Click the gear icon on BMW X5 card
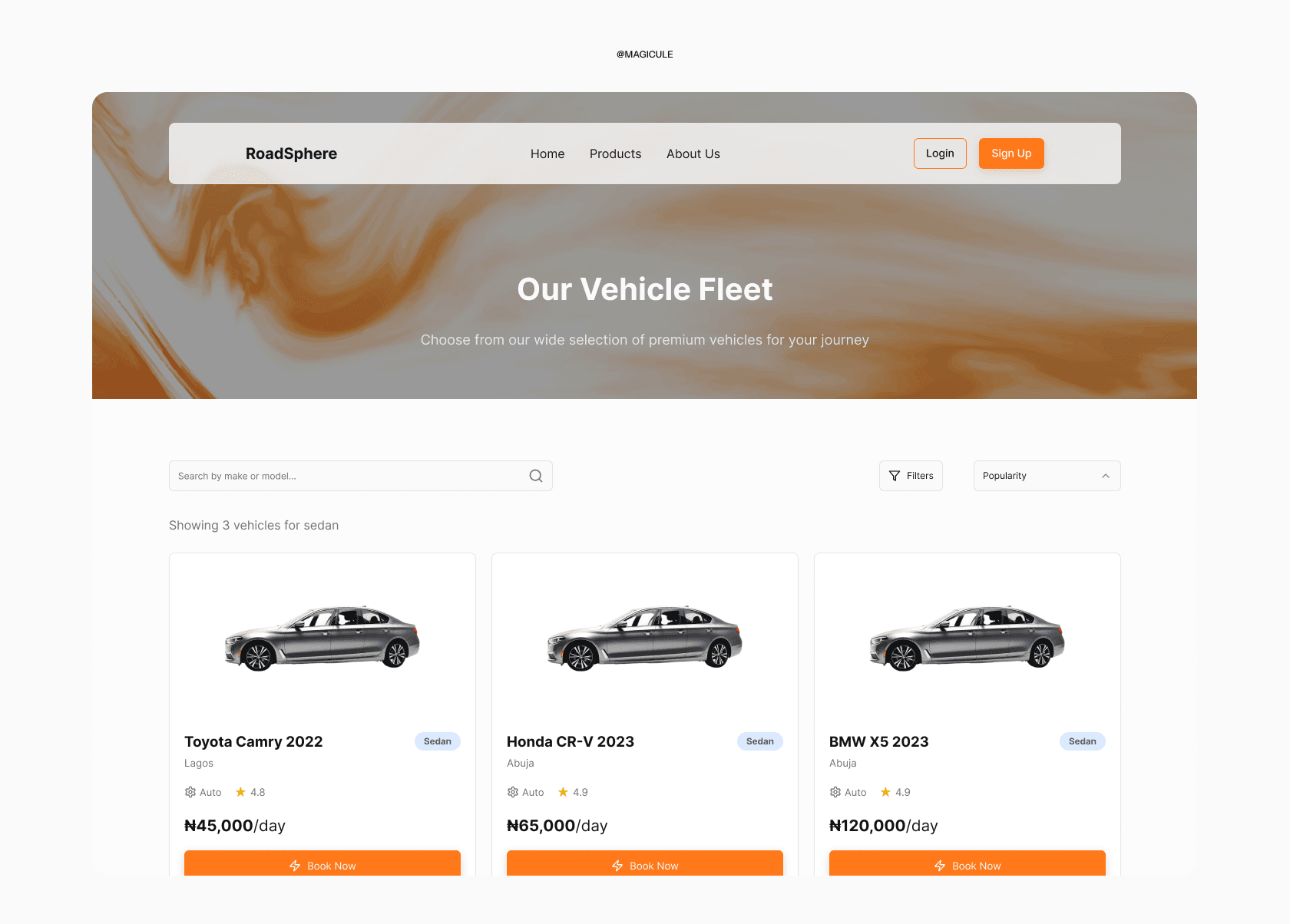The image size is (1290, 924). click(835, 792)
